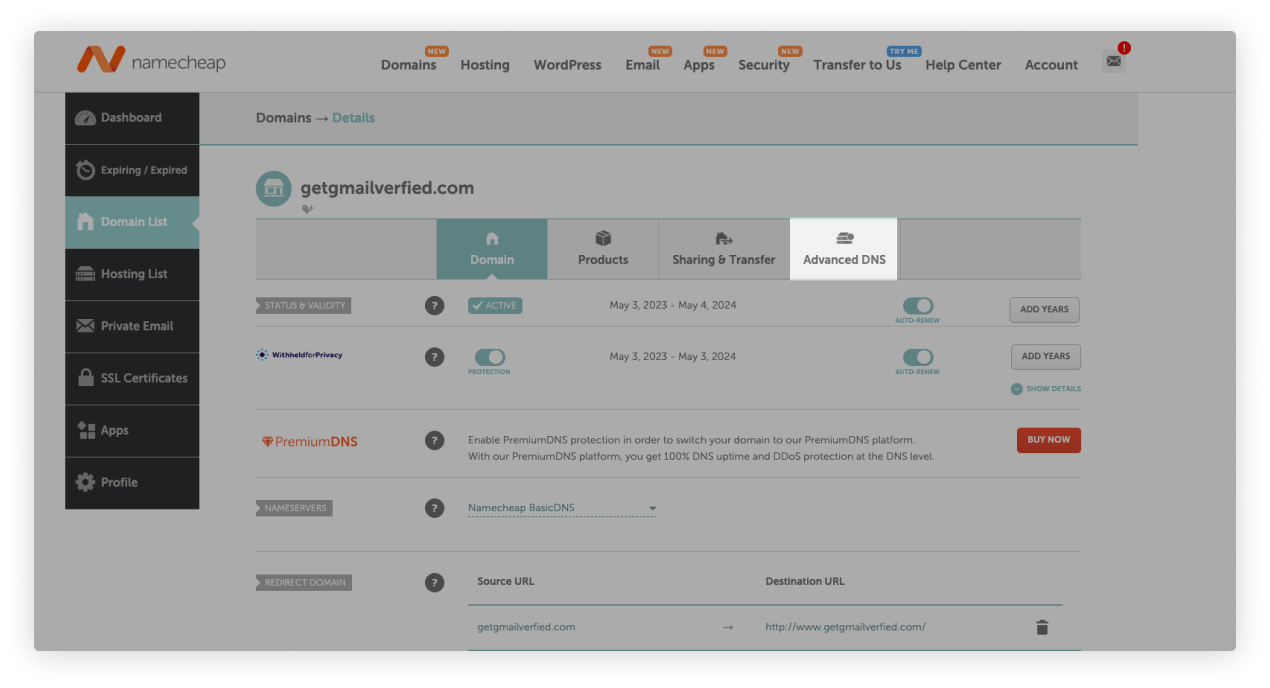The width and height of the screenshot is (1270, 688).
Task: Click the Hosting List server icon
Action: point(86,274)
